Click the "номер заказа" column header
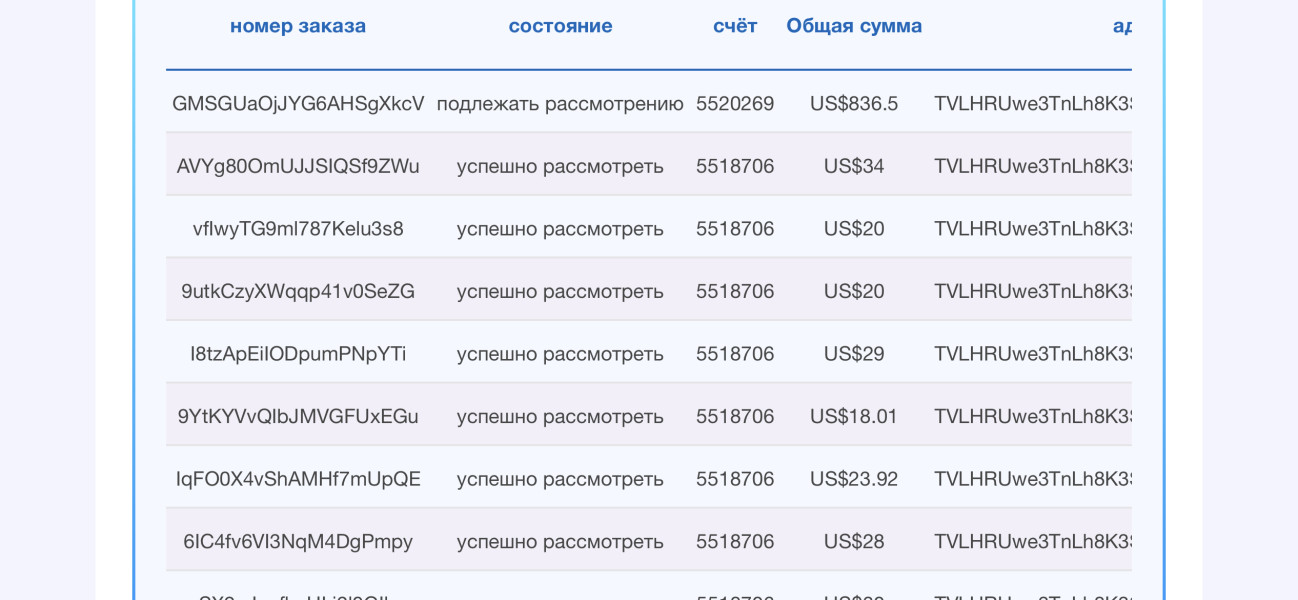The width and height of the screenshot is (1298, 600). point(298,26)
